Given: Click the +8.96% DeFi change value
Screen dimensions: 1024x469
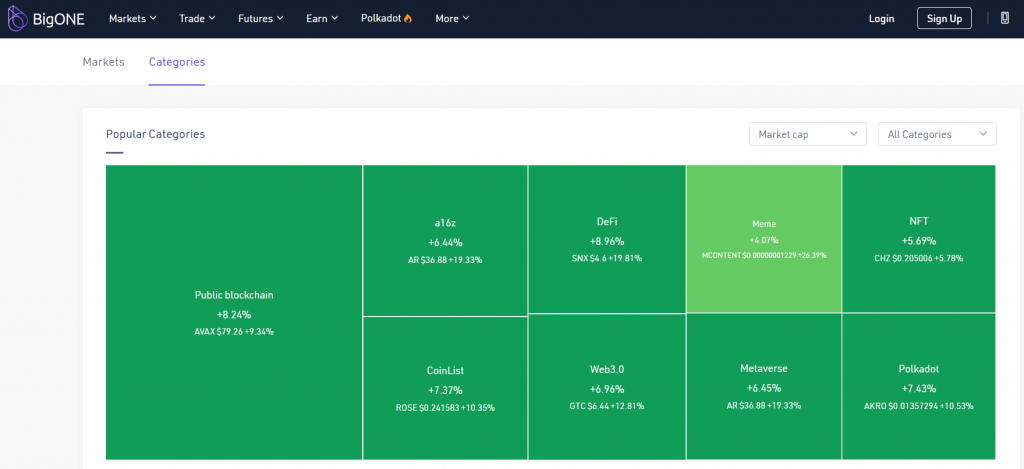Looking at the screenshot, I should click(607, 240).
